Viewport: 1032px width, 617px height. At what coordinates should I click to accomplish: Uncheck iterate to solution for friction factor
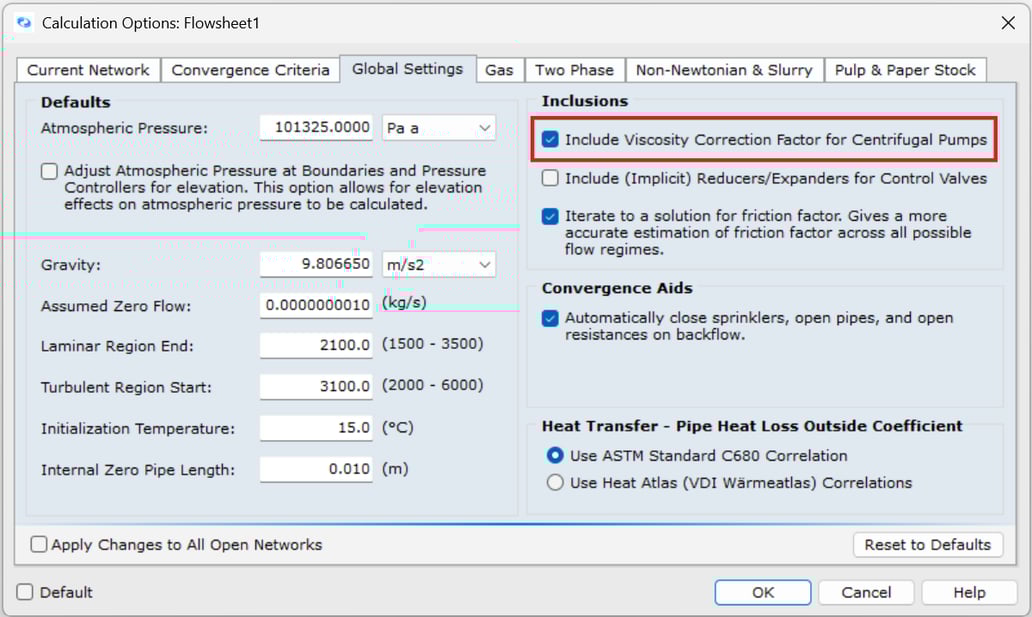(x=550, y=216)
